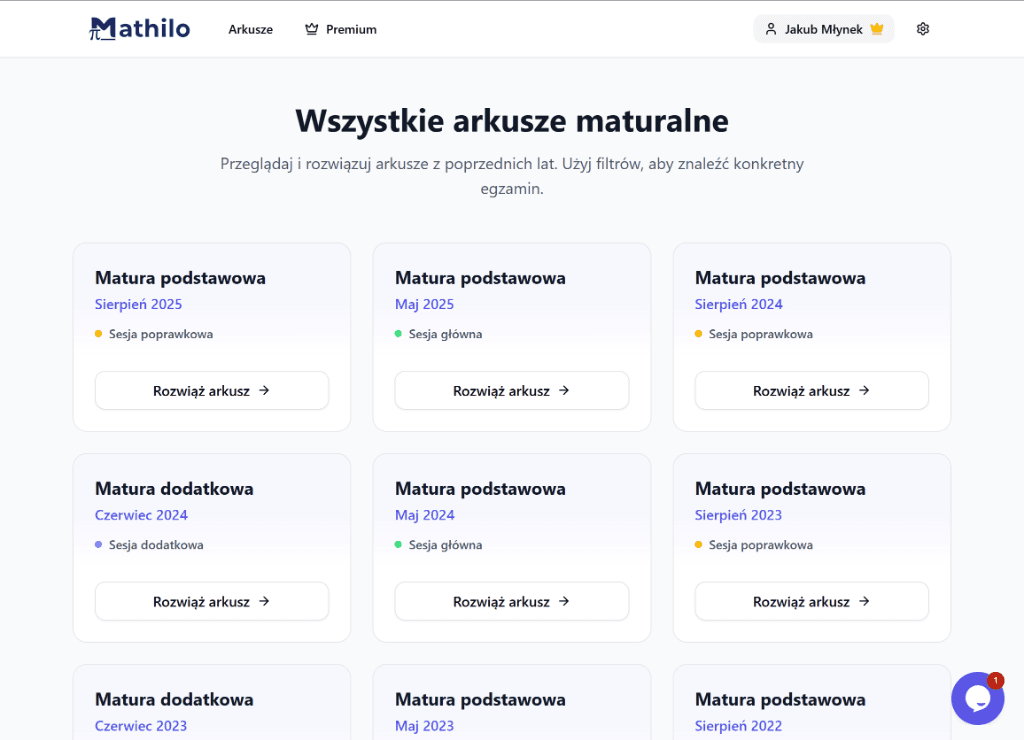Click the yellow dot next to Sesja poprawkowa for Sierpień 2025
1024x740 pixels.
click(x=99, y=334)
